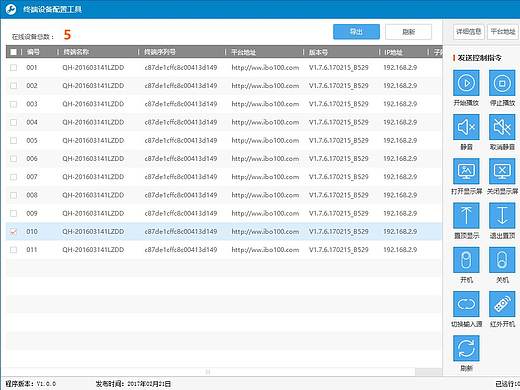Click the blue 导出 export button
Screen dimensions: 520x390
click(x=356, y=32)
